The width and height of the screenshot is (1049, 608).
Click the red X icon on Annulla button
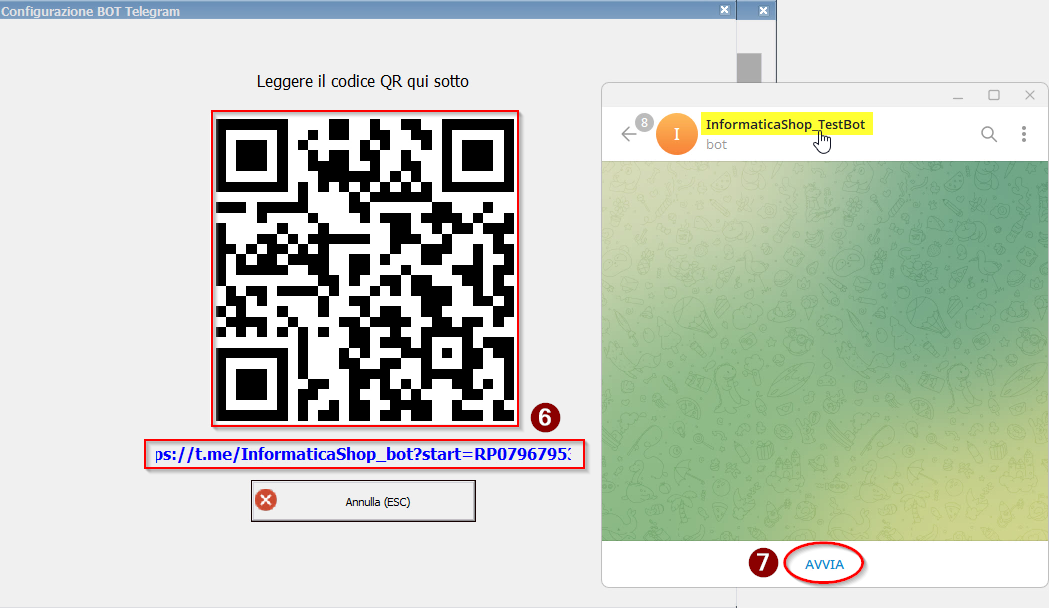[266, 501]
